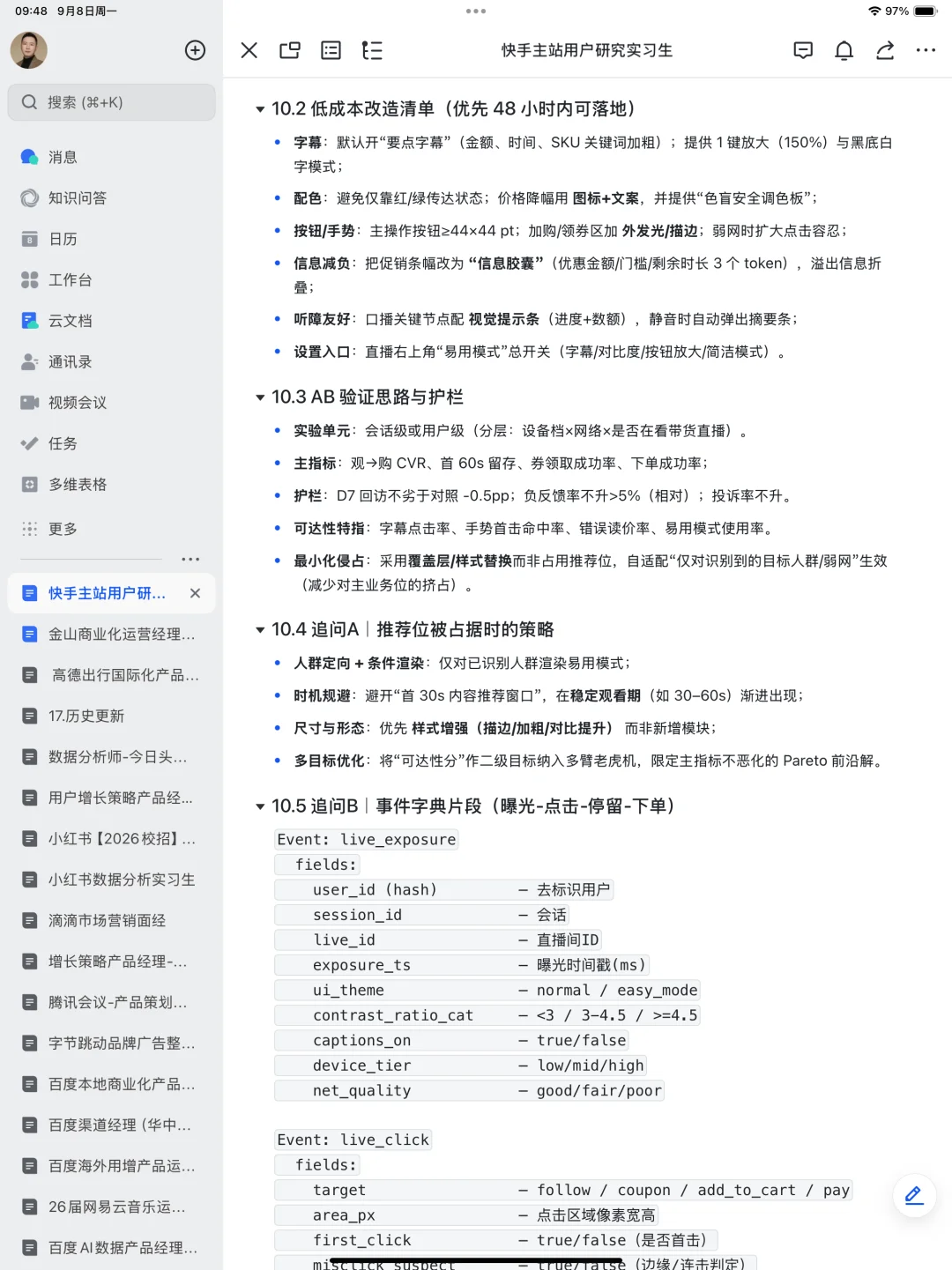The image size is (952, 1270).
Task: Open 消息 in the sidebar
Action: pos(111,157)
